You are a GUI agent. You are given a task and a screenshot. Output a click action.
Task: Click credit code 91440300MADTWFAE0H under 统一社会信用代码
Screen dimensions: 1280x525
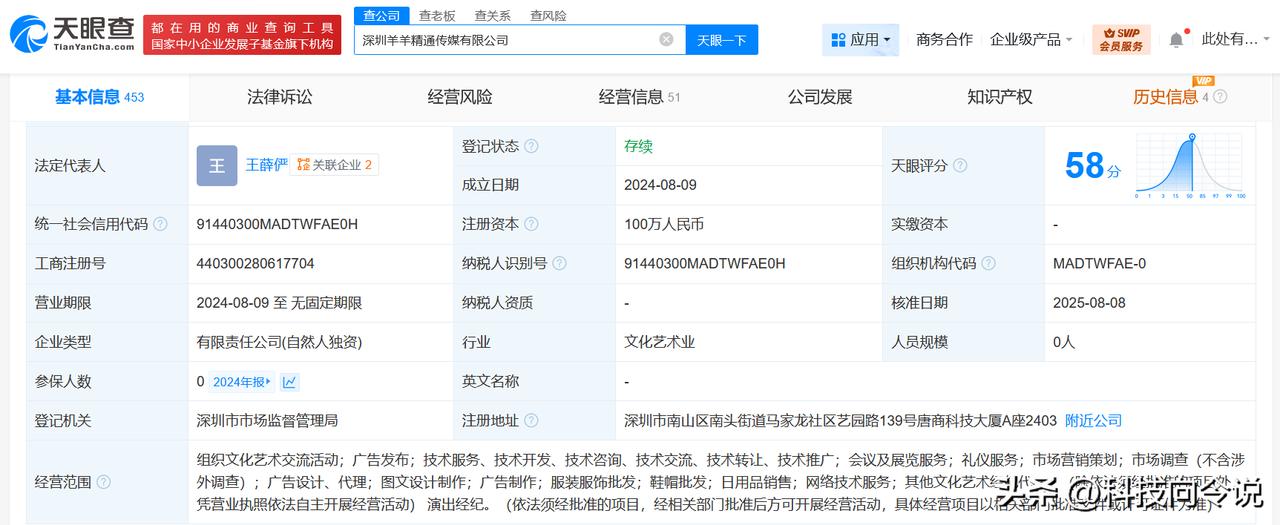277,224
